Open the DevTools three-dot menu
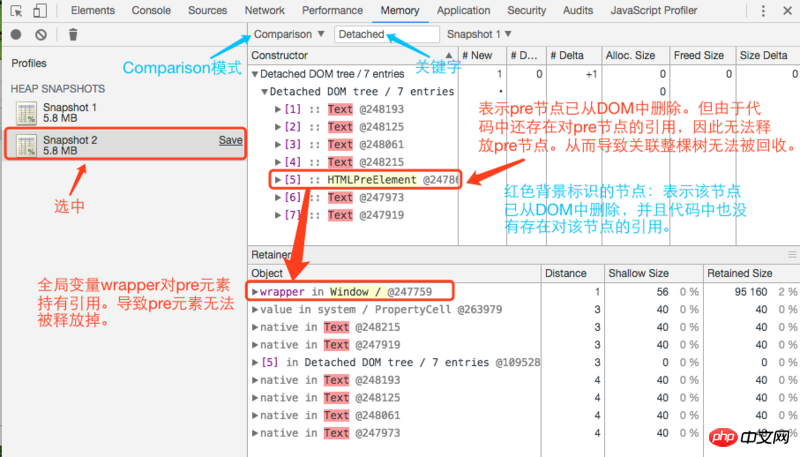This screenshot has width=800, height=457. tap(763, 11)
